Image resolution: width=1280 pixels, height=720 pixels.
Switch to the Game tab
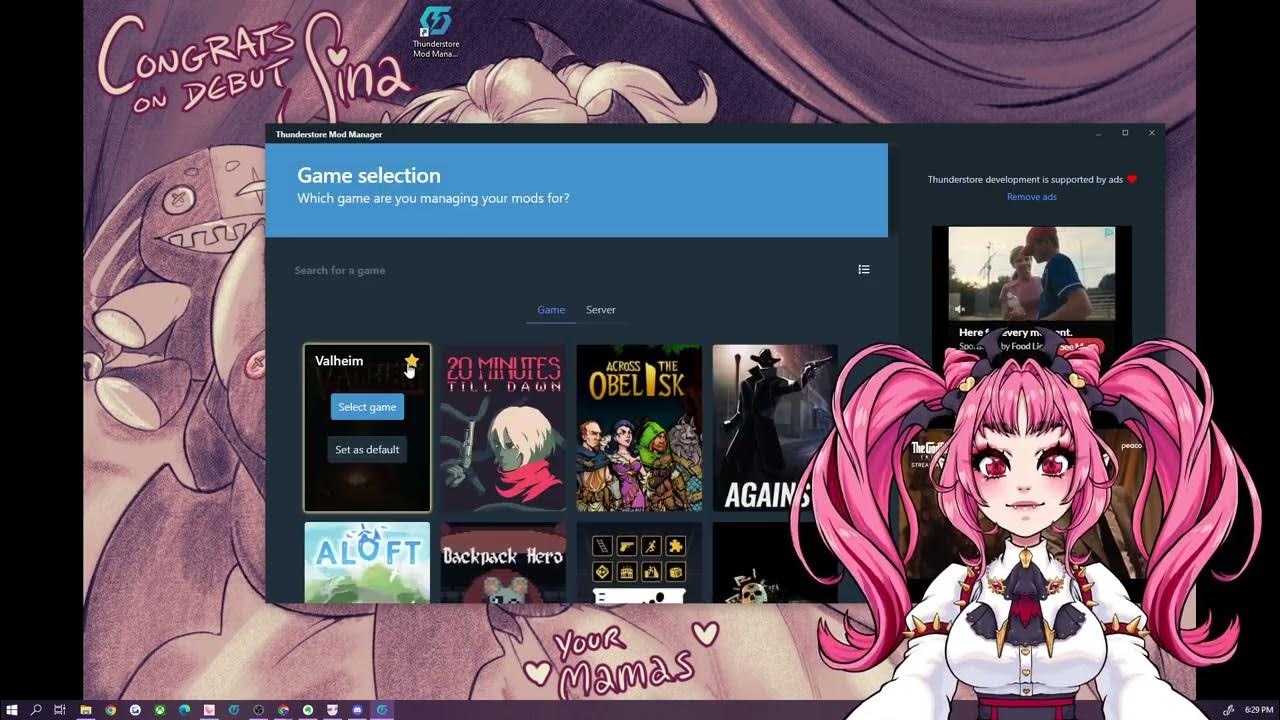pos(551,310)
